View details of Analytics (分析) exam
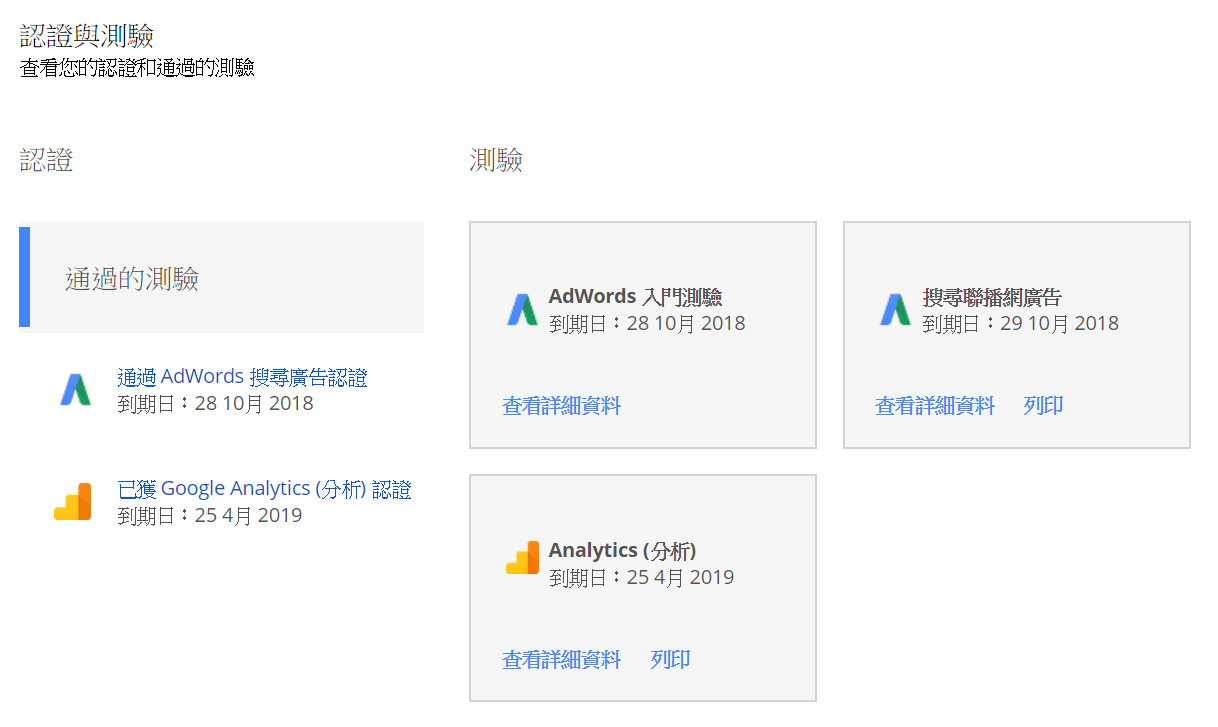1218x727 pixels. point(561,660)
